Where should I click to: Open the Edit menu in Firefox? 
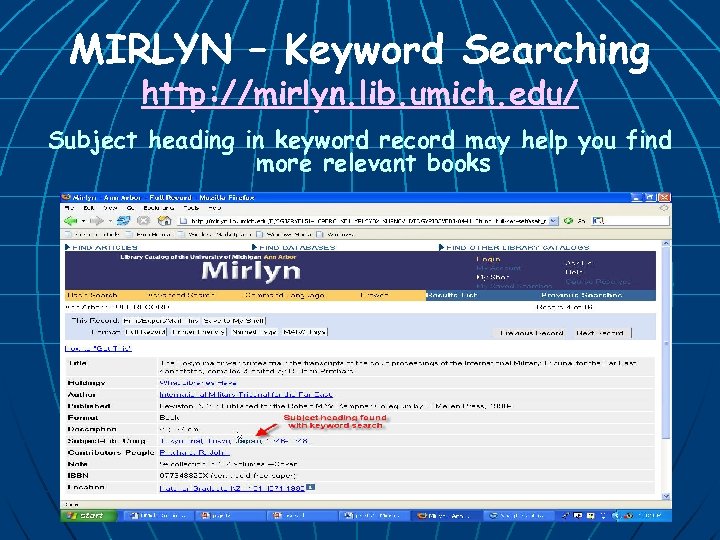pos(89,208)
